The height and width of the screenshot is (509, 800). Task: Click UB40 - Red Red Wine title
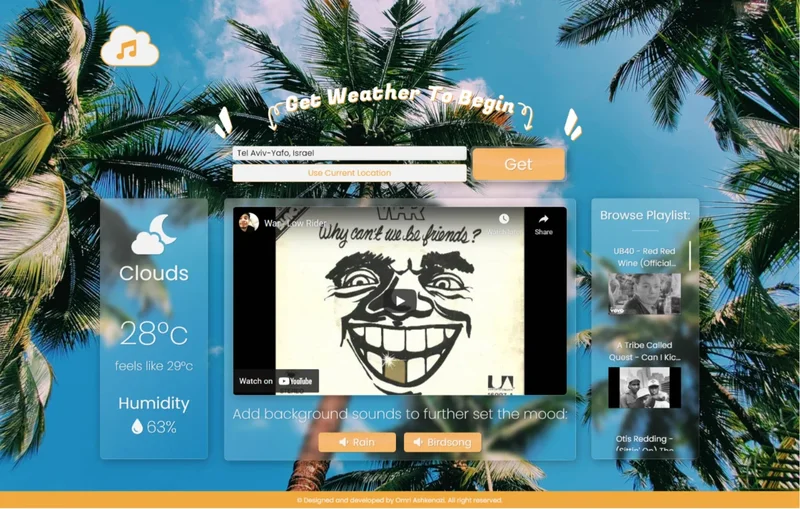click(644, 257)
